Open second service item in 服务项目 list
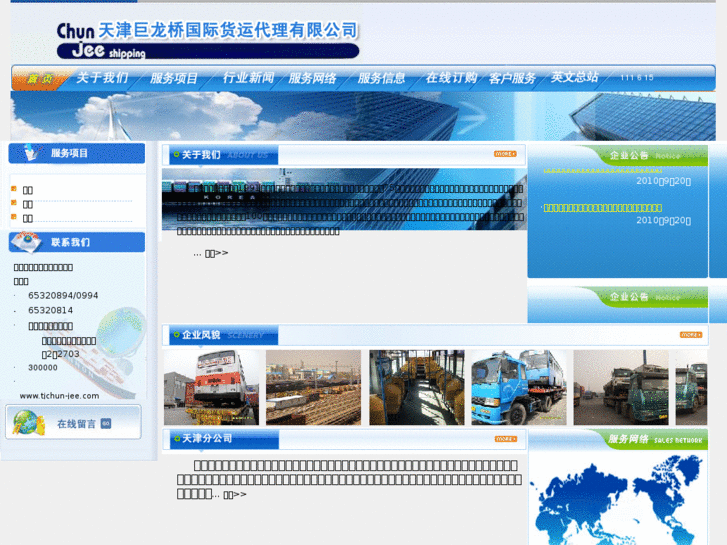Image resolution: width=727 pixels, height=545 pixels. [28, 205]
